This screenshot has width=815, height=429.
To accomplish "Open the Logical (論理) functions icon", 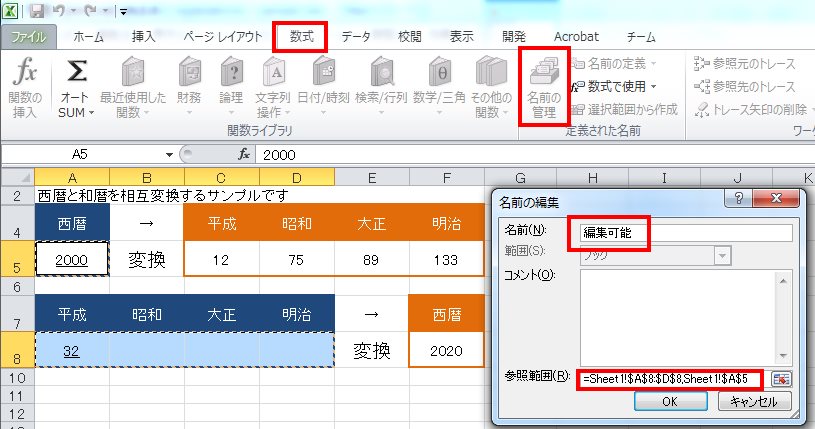I will click(x=230, y=74).
